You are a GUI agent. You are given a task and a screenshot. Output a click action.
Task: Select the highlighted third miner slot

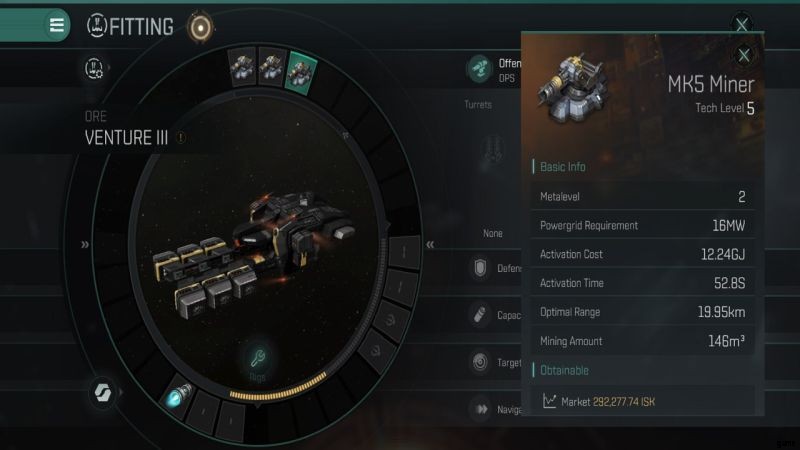pos(302,72)
